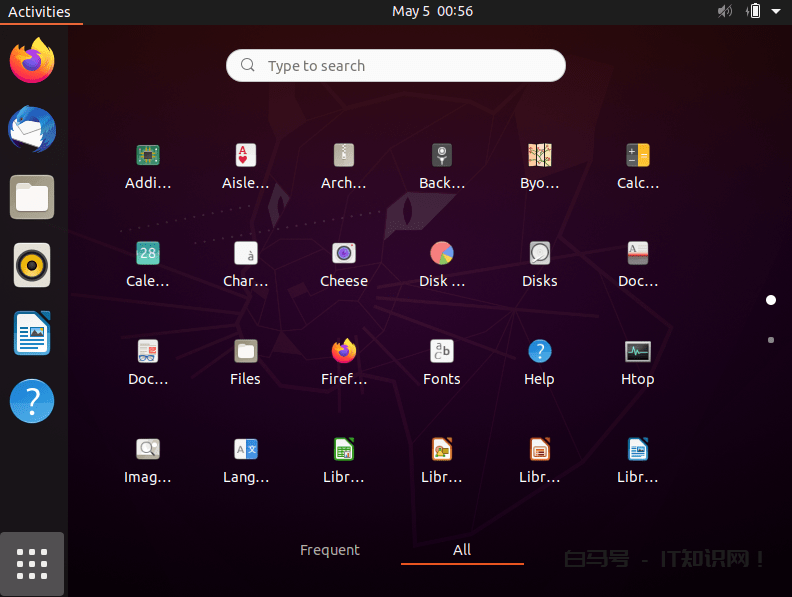Launch the Cheese webcam app
Viewport: 792px width, 597px height.
point(344,254)
